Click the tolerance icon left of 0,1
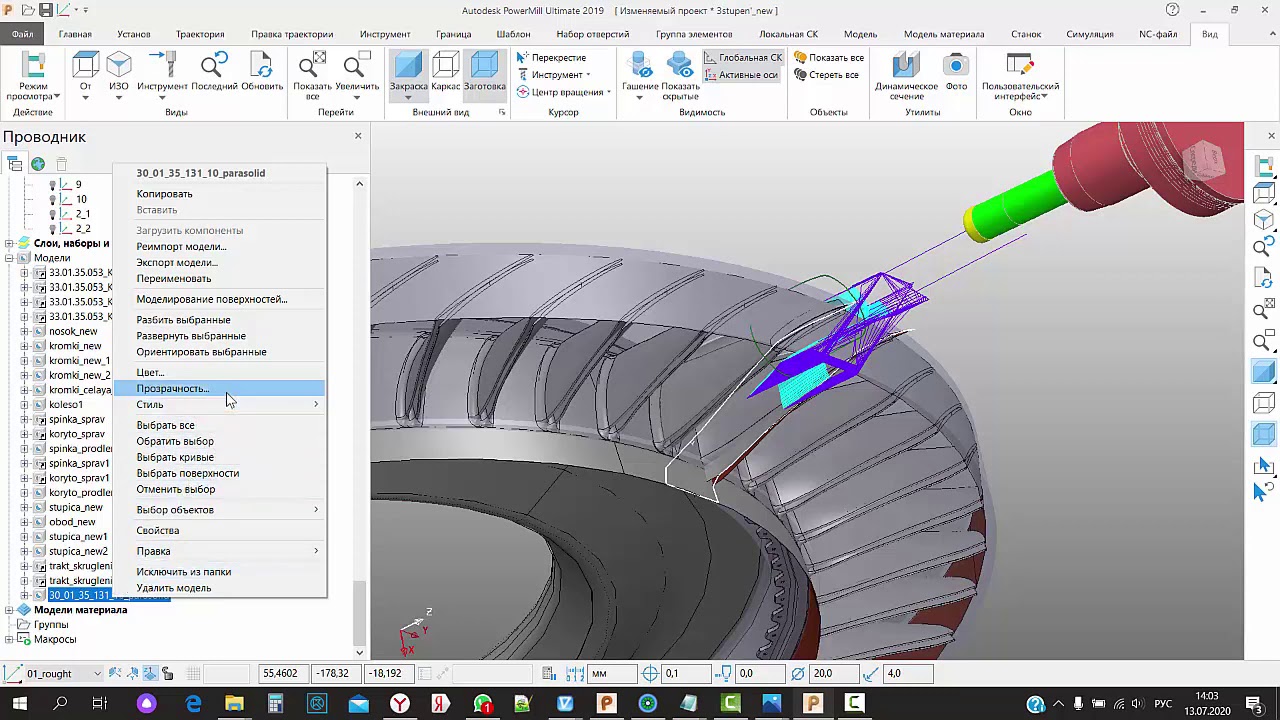Viewport: 1280px width, 720px height. pyautogui.click(x=650, y=674)
